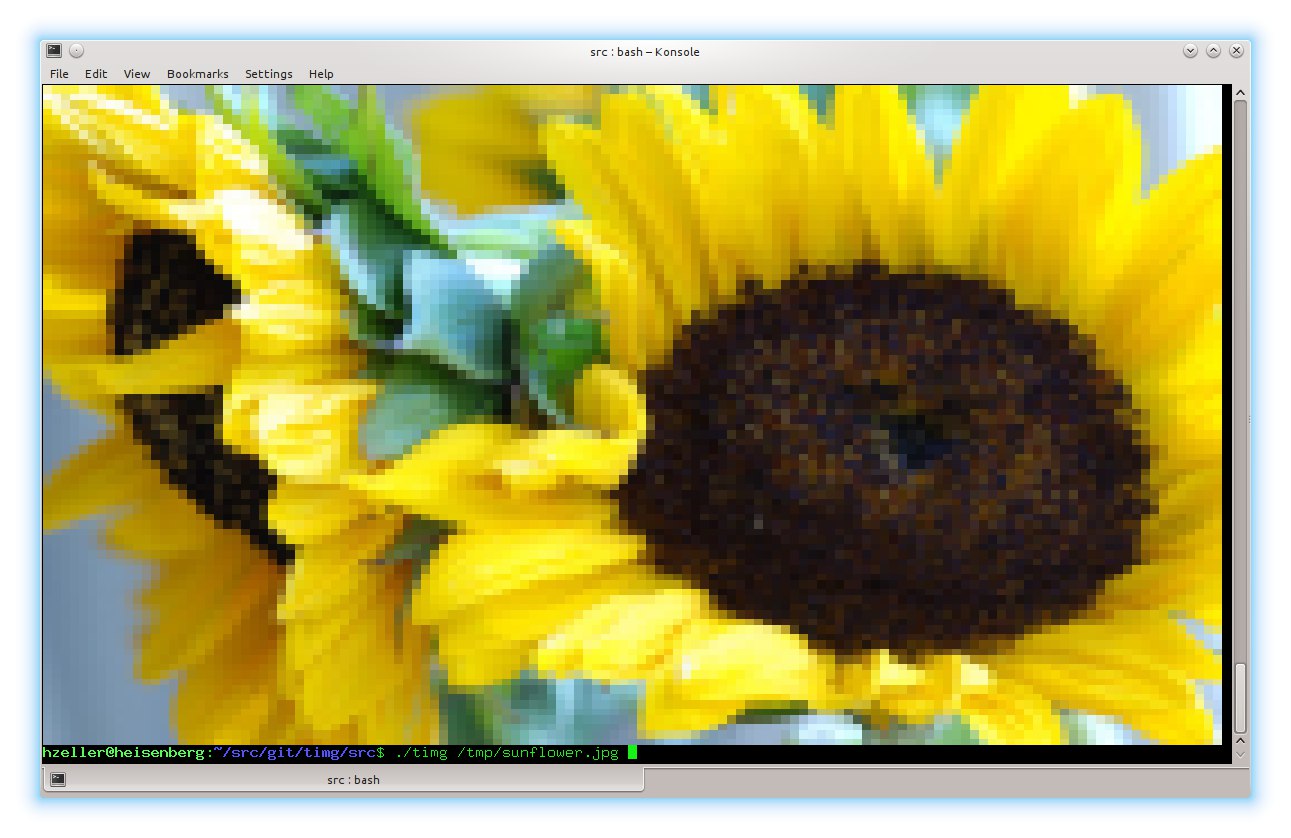
Task: Open the Konsole window menu terminal icon
Action: click(54, 51)
